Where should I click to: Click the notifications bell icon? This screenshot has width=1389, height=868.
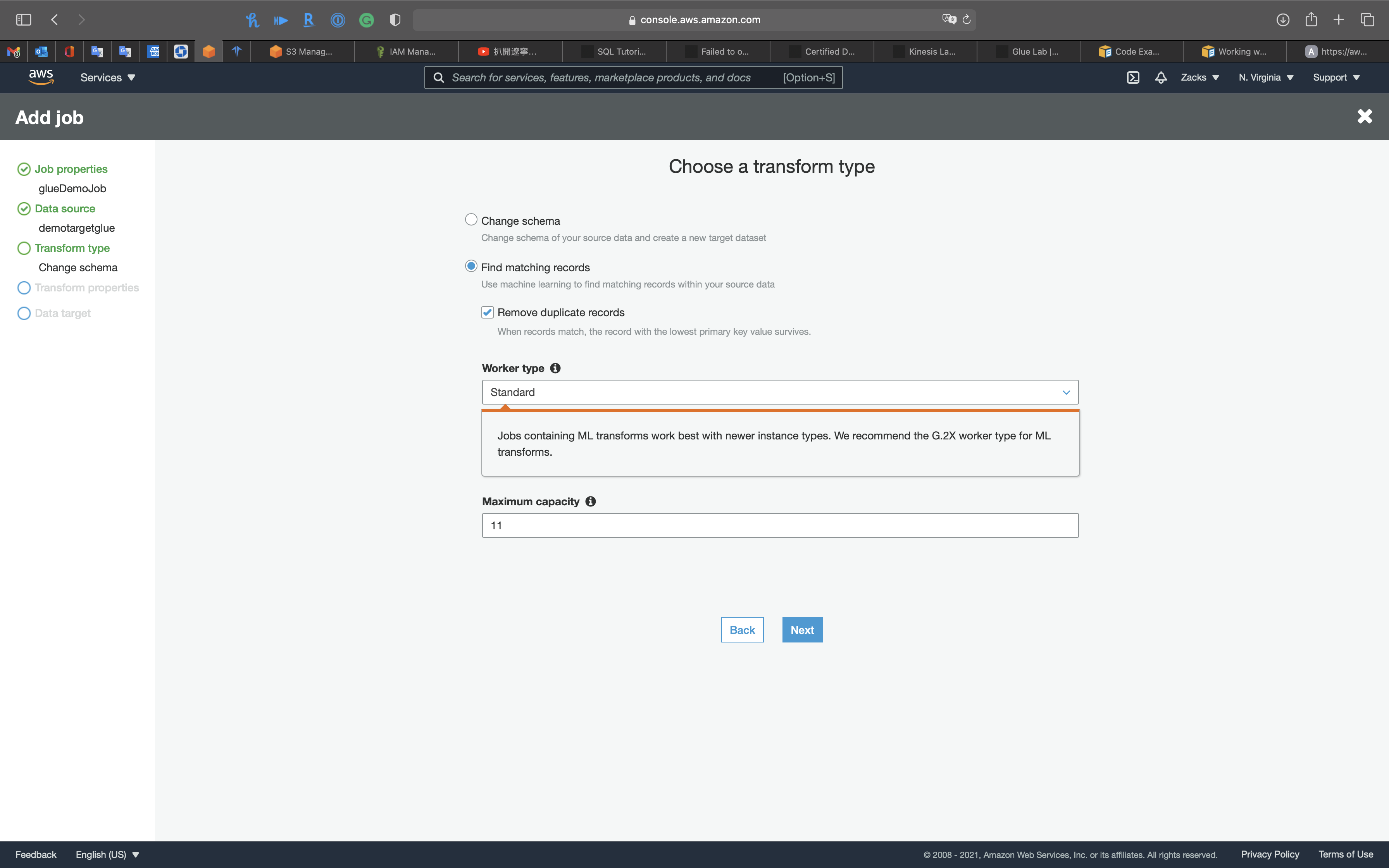[x=1161, y=77]
